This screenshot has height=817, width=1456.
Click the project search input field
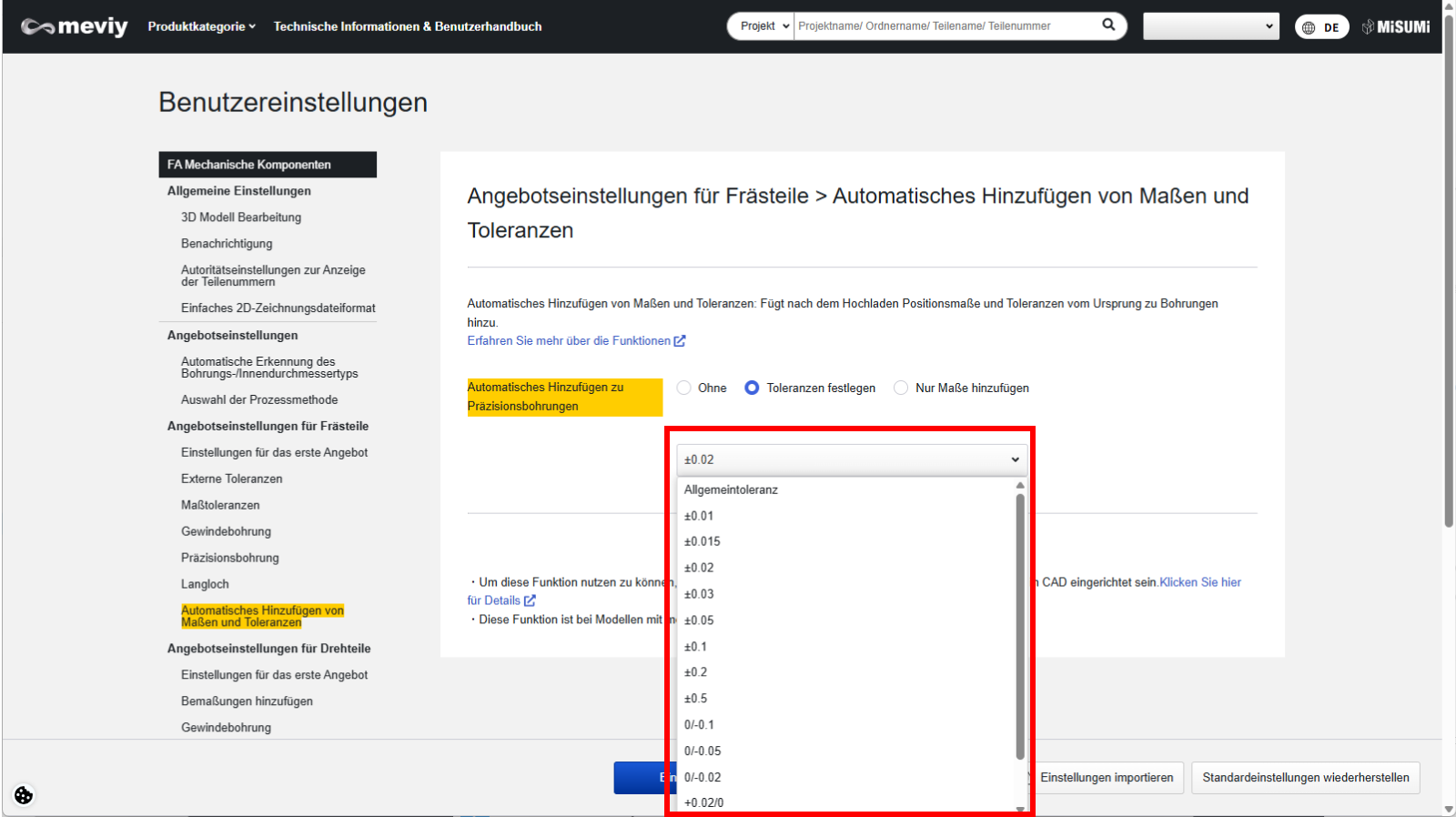point(946,26)
